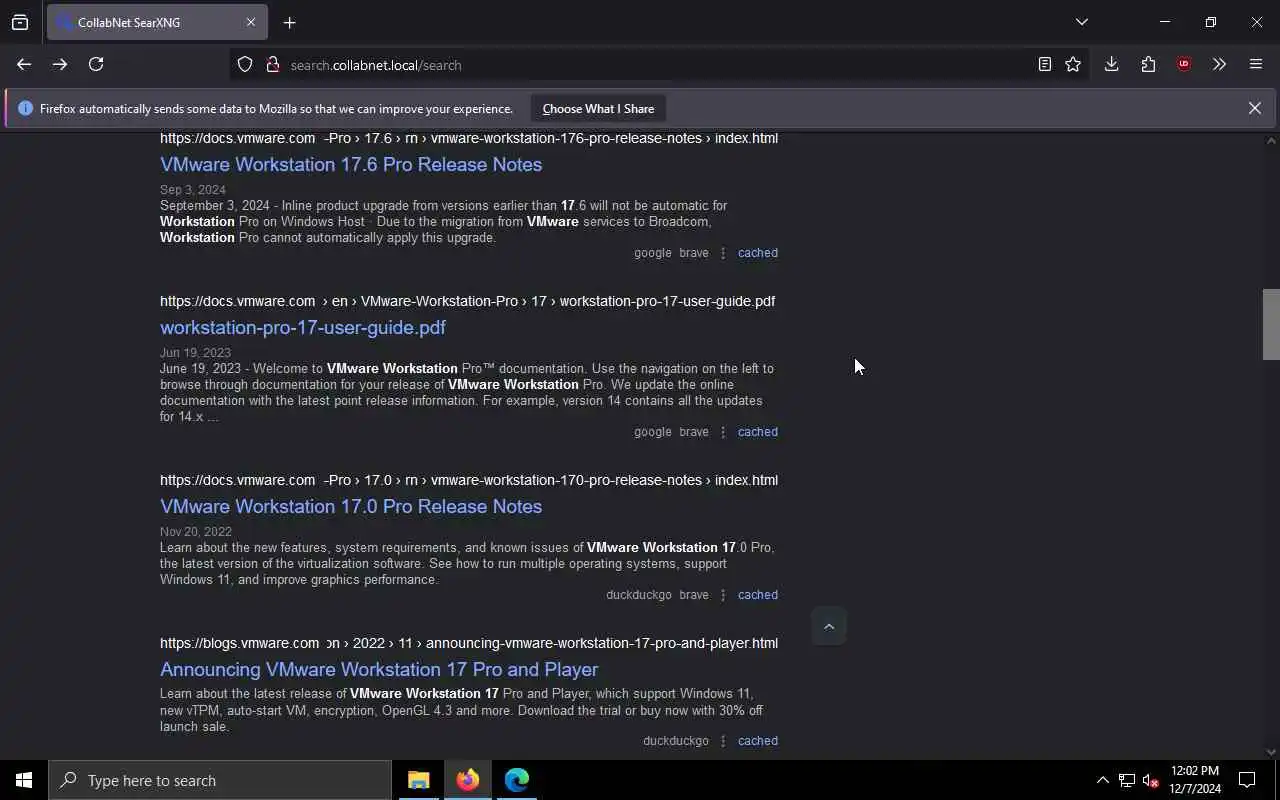Image resolution: width=1280 pixels, height=800 pixels.
Task: Open the Windows Start menu
Action: point(24,780)
